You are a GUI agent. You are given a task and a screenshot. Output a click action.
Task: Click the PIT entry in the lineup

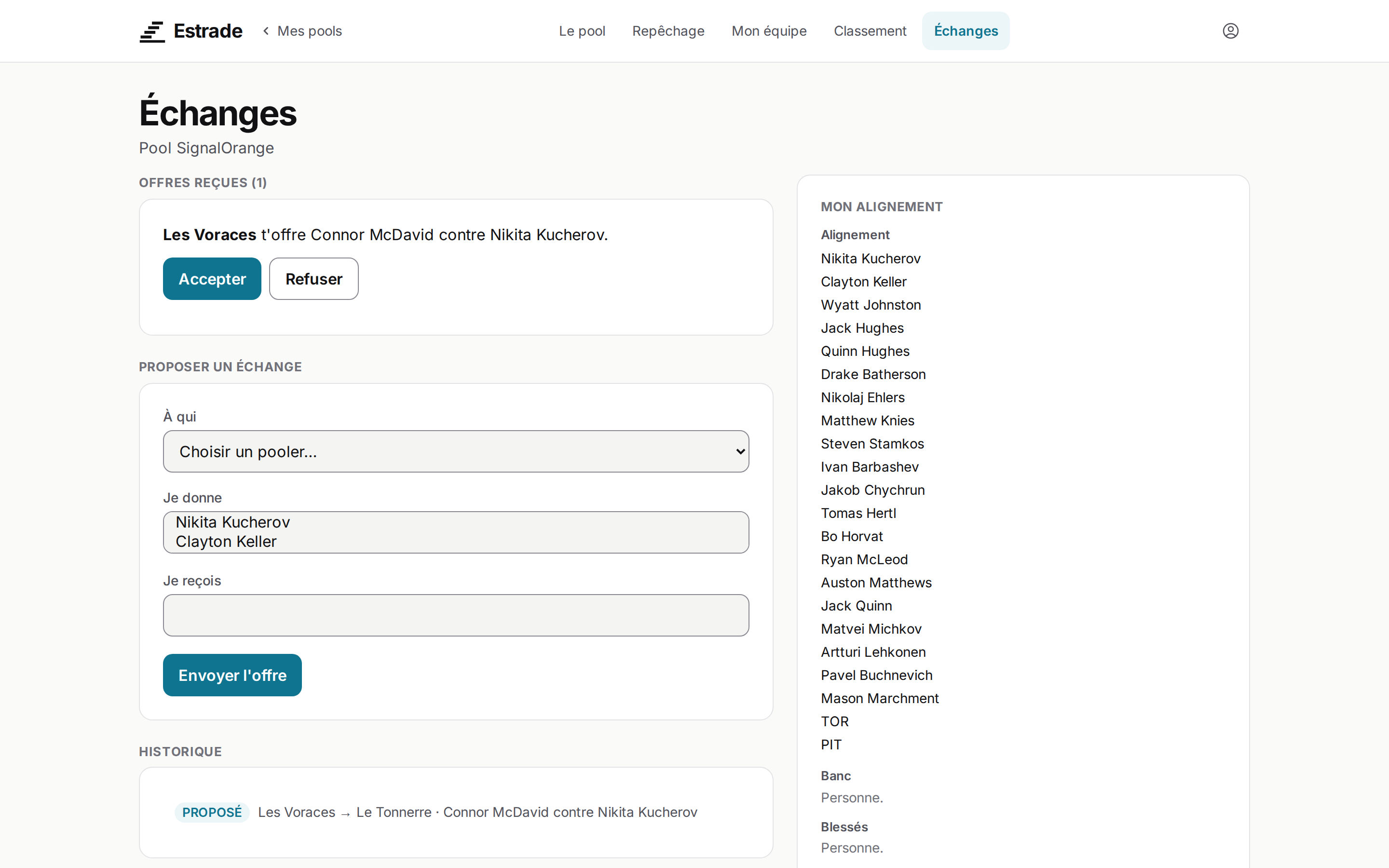[831, 745]
